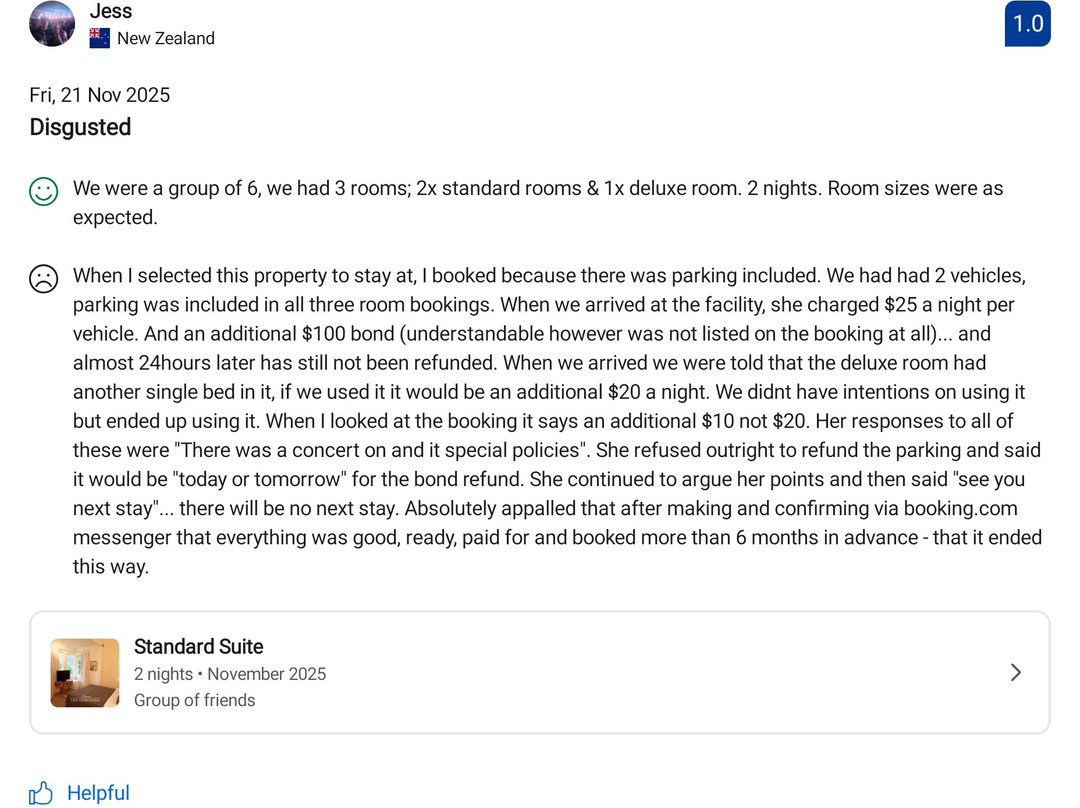The height and width of the screenshot is (808, 1080).
Task: Click the New Zealand country label
Action: [166, 38]
